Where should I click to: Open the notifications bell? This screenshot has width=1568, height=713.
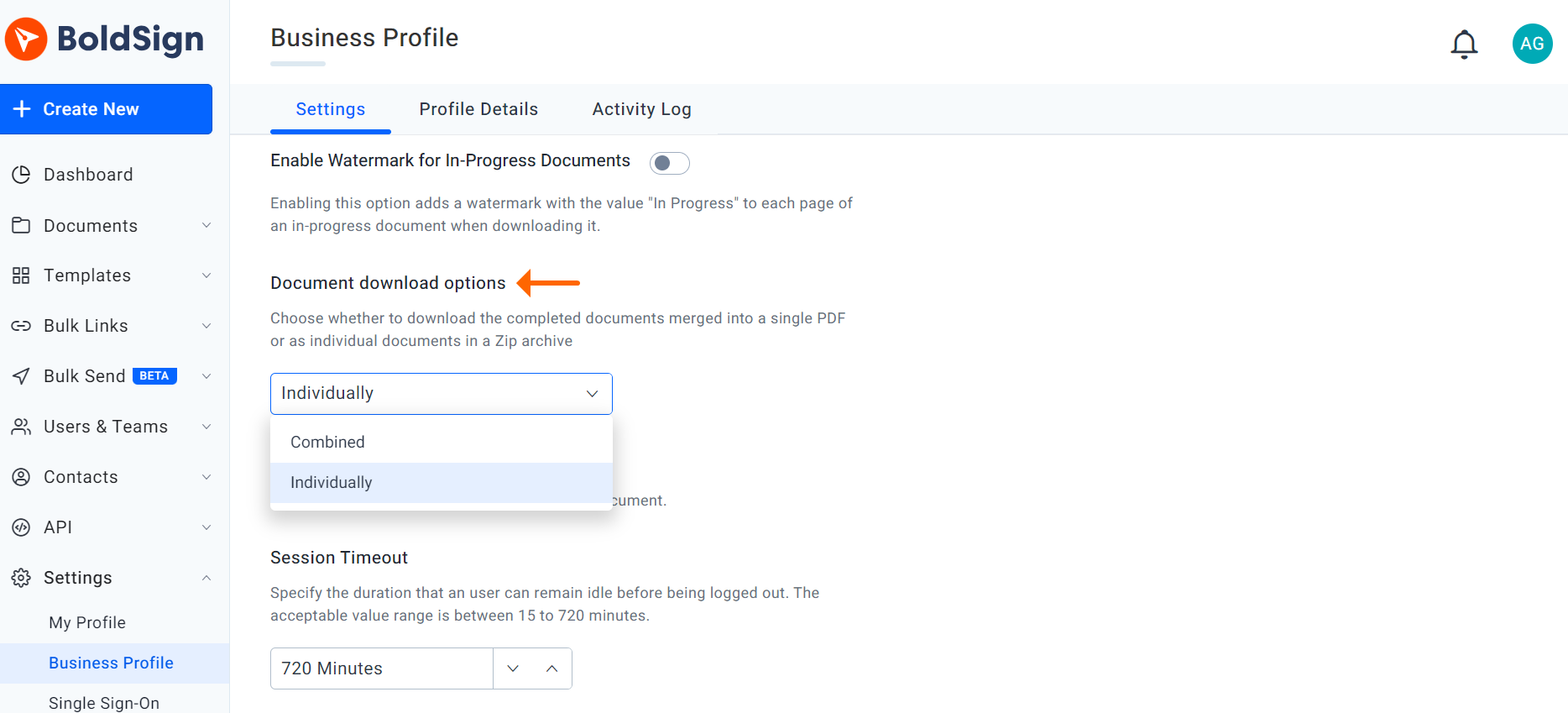tap(1464, 44)
